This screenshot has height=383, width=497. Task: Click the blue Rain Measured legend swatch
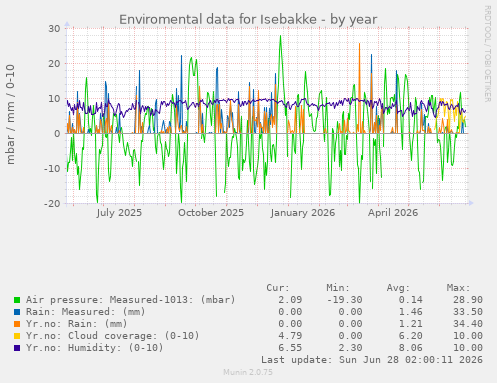tap(17, 312)
